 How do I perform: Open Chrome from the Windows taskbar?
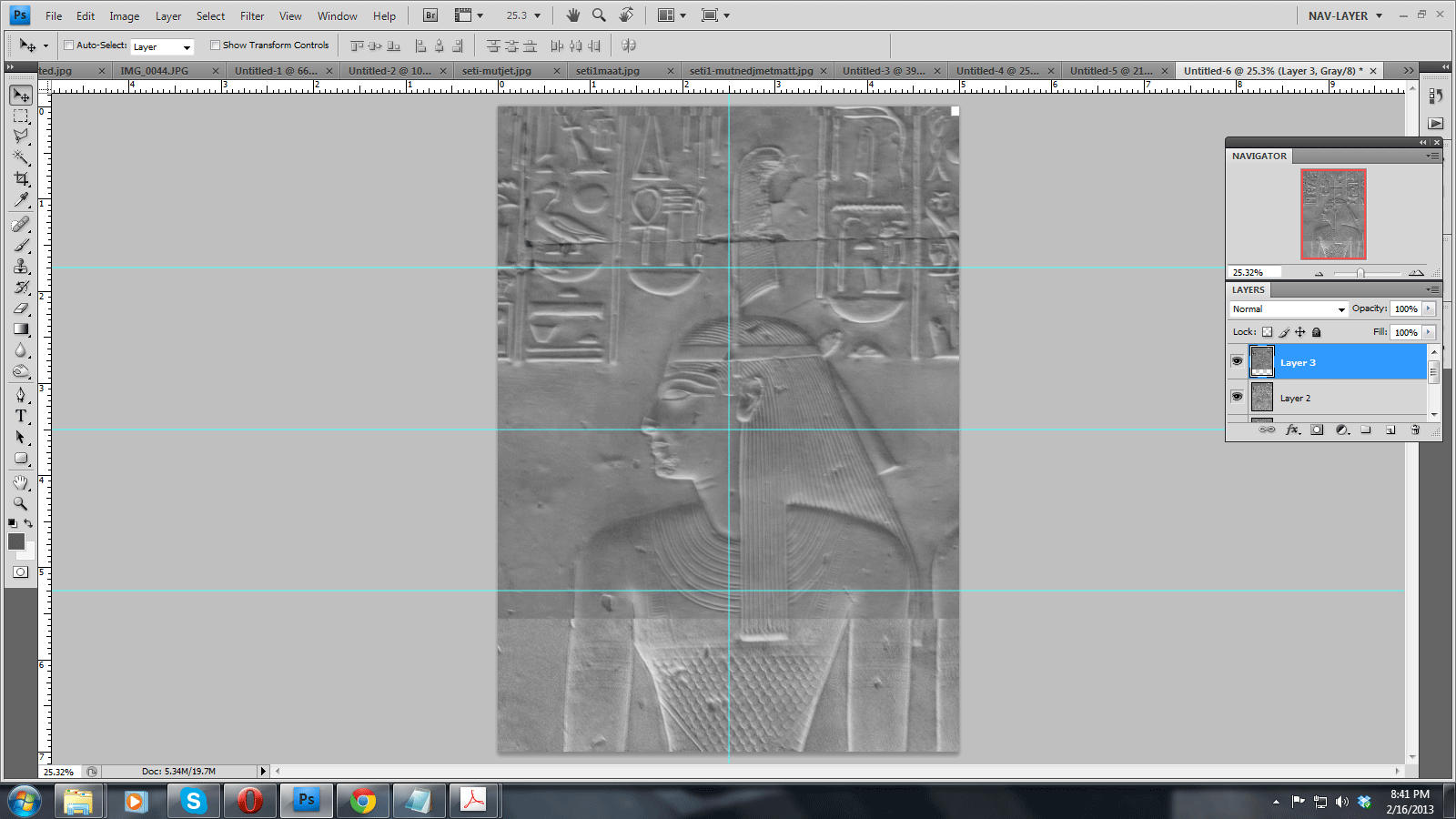coord(363,801)
